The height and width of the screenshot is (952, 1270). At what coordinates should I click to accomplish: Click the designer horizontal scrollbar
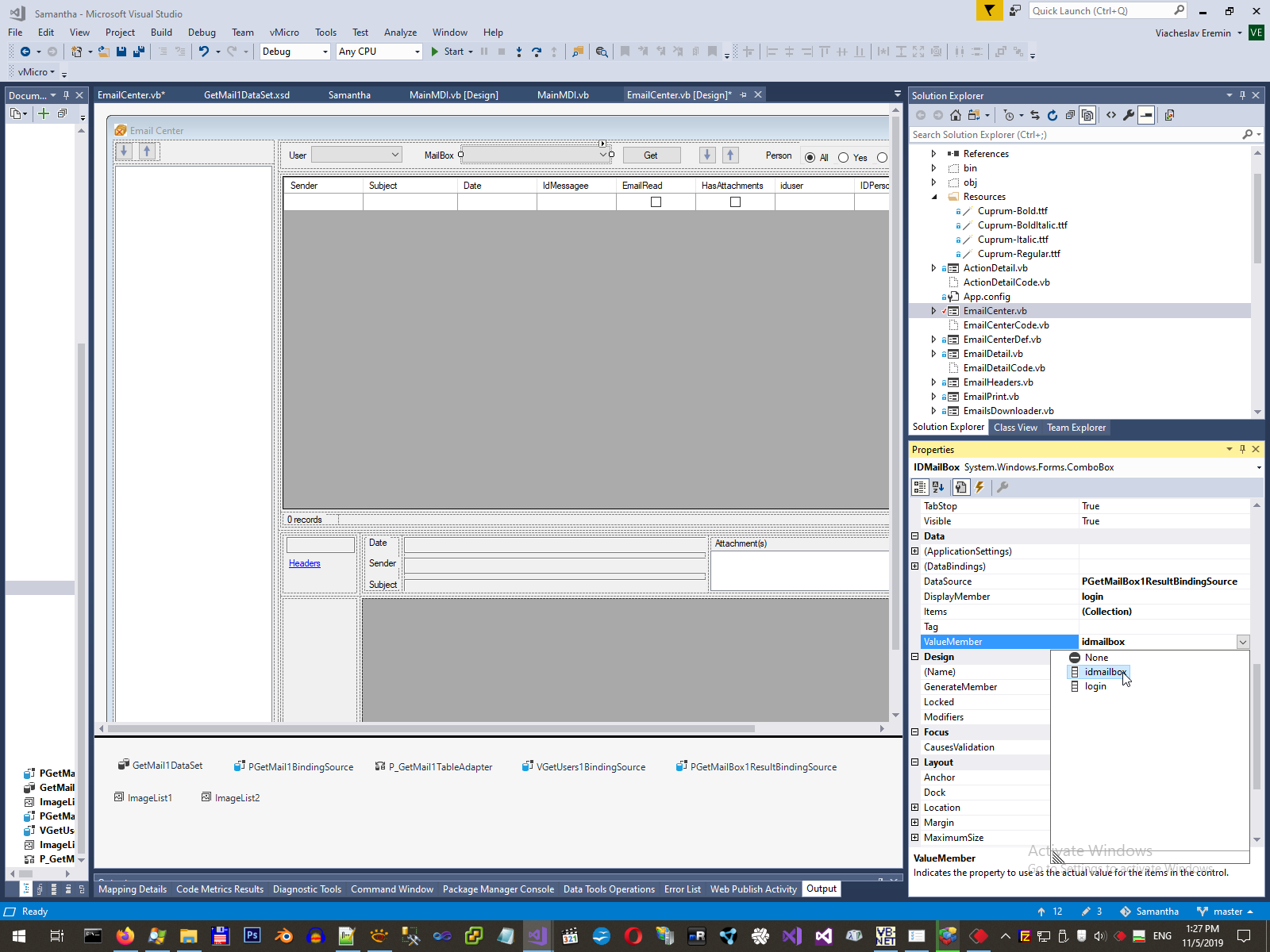tap(431, 728)
